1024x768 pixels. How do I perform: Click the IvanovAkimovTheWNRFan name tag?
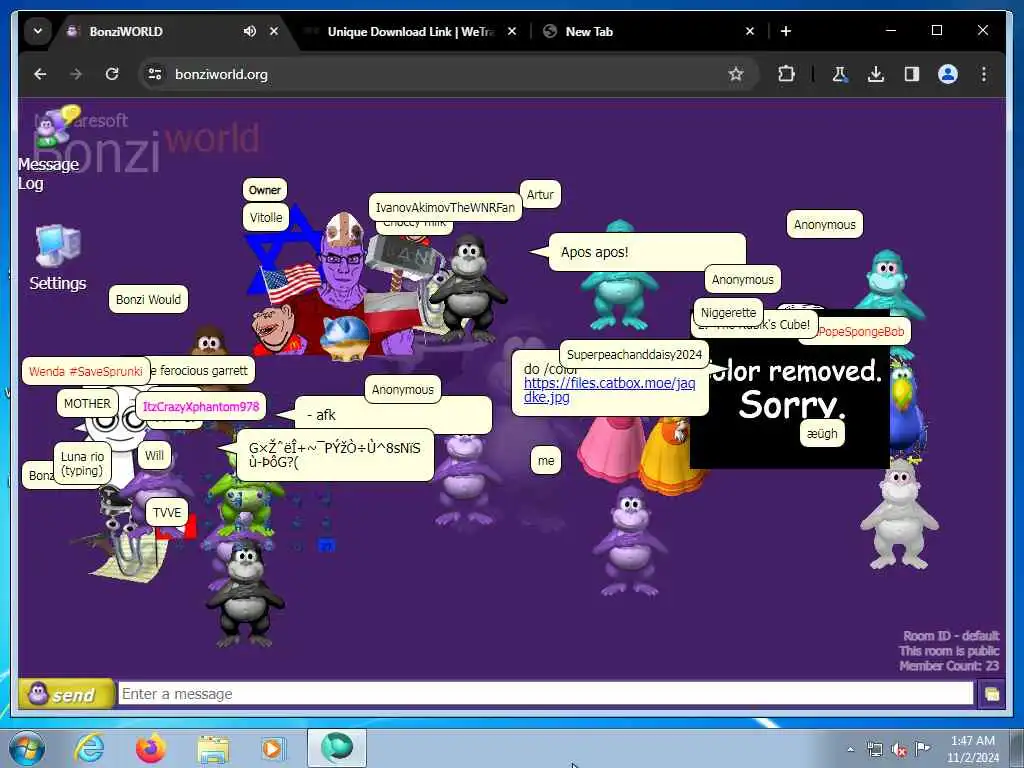click(x=445, y=208)
